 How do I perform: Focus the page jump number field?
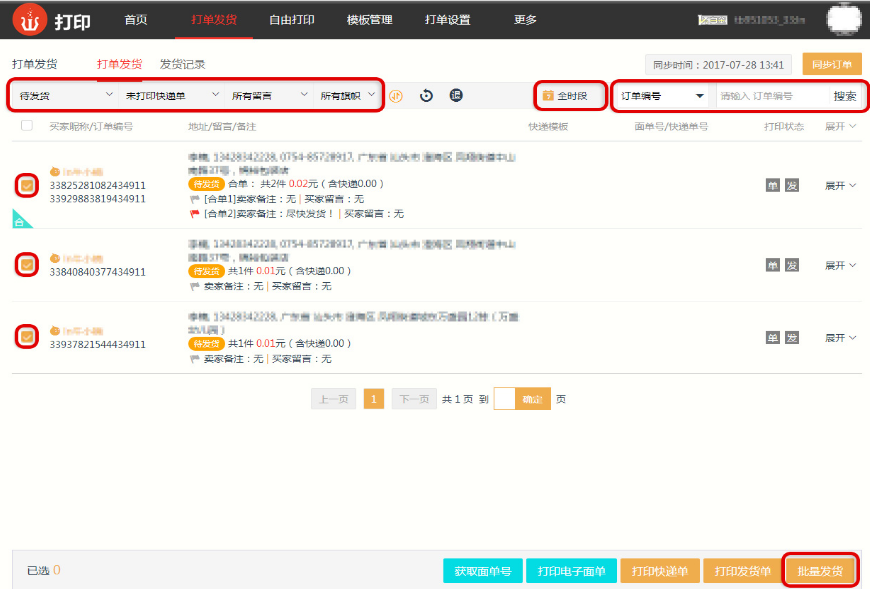tap(504, 399)
